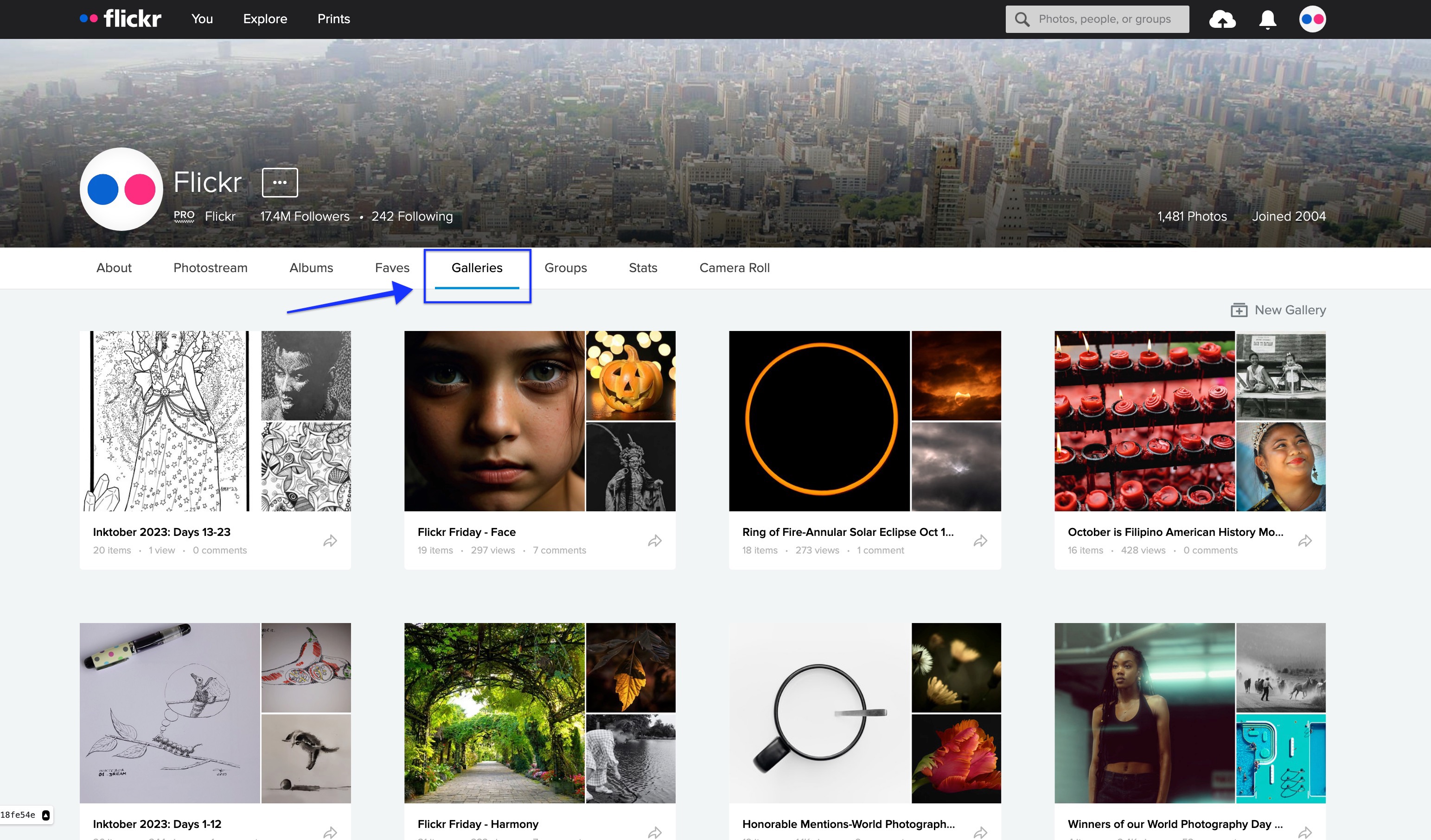1431x840 pixels.
Task: Click the search magnifier icon
Action: pyautogui.click(x=1022, y=19)
